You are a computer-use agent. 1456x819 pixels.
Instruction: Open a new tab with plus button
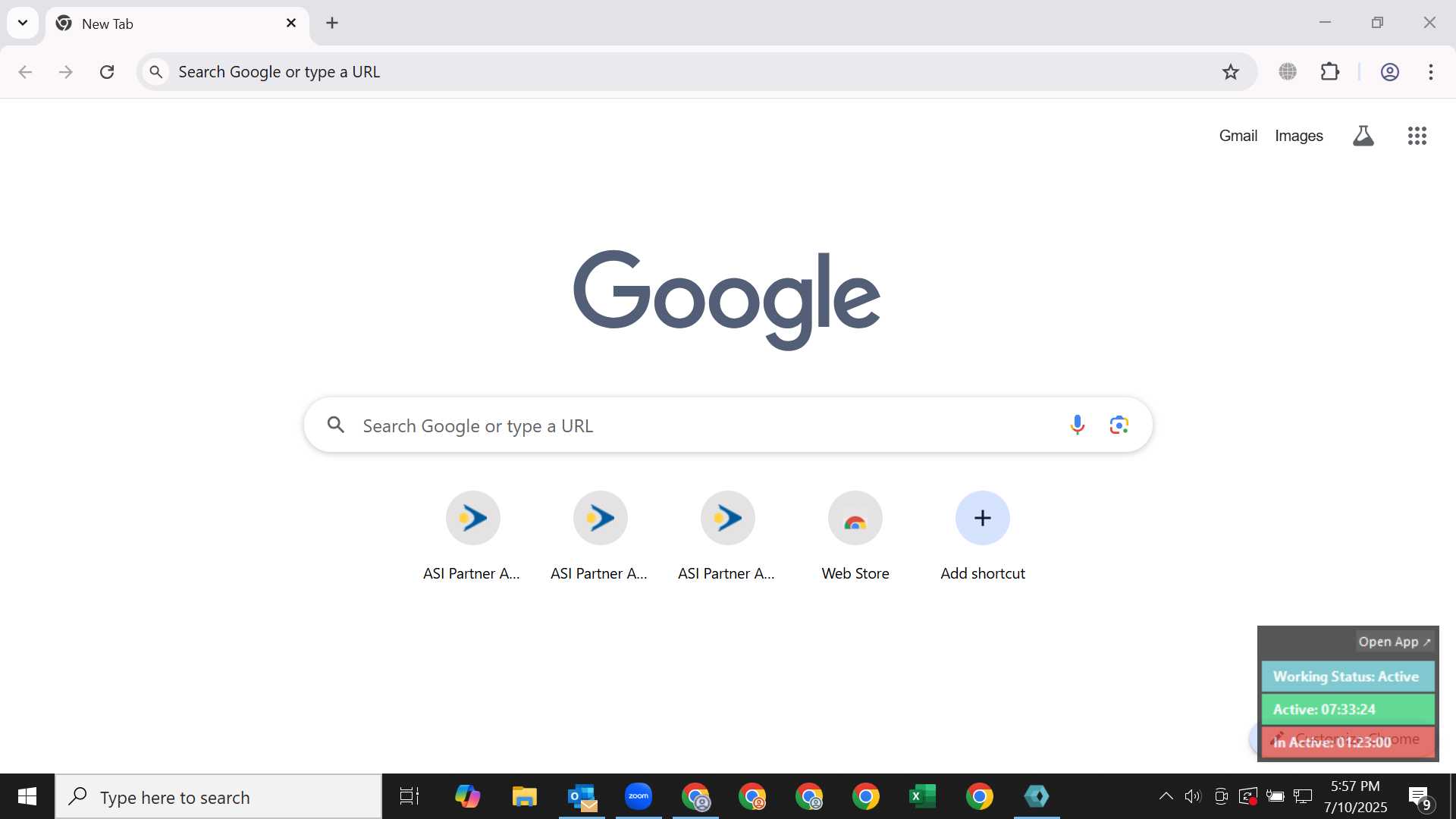(332, 23)
